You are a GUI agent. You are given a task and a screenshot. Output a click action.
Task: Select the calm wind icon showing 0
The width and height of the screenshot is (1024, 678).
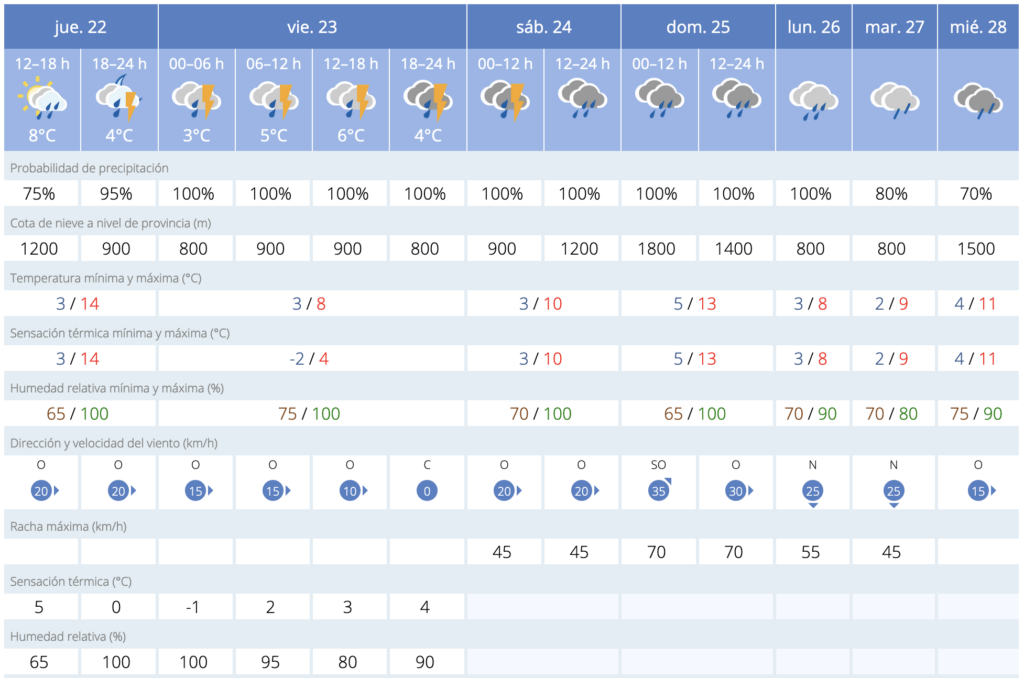pyautogui.click(x=427, y=491)
